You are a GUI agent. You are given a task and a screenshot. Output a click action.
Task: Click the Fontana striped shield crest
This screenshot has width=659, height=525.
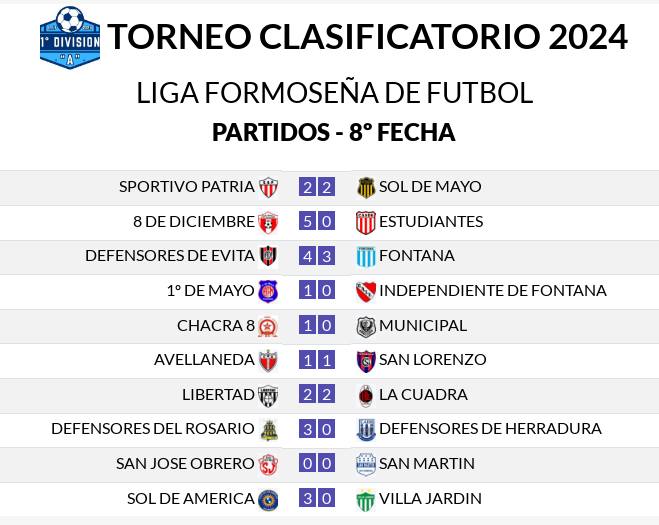(366, 257)
